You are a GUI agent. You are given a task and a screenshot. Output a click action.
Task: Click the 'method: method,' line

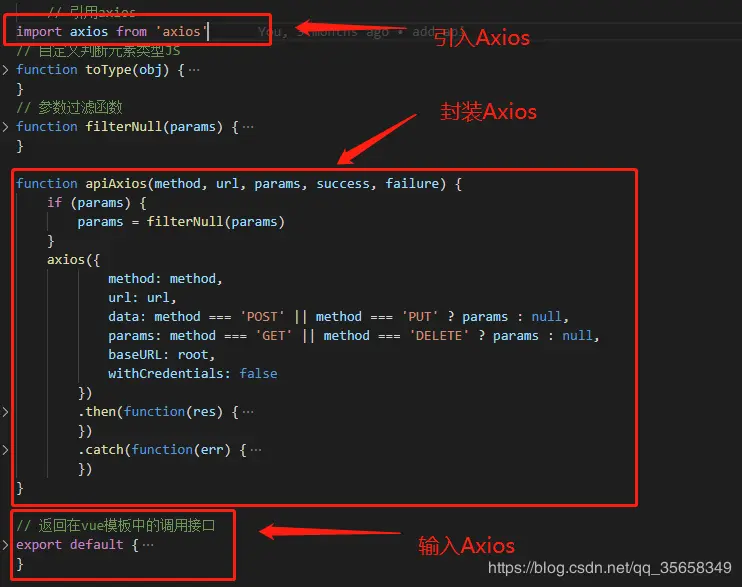165,279
